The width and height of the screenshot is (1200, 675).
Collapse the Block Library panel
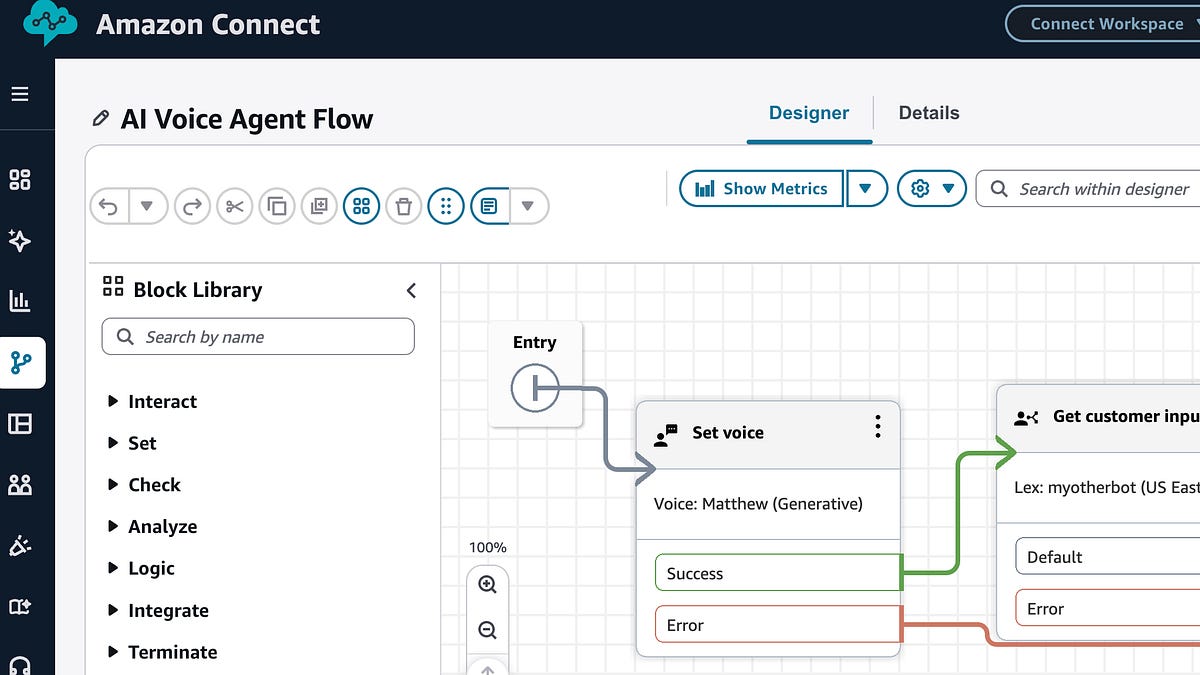click(x=411, y=291)
